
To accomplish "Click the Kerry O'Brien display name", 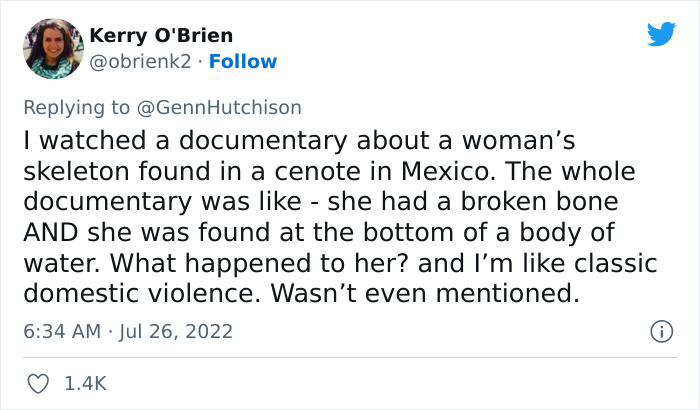I will click(x=161, y=36).
